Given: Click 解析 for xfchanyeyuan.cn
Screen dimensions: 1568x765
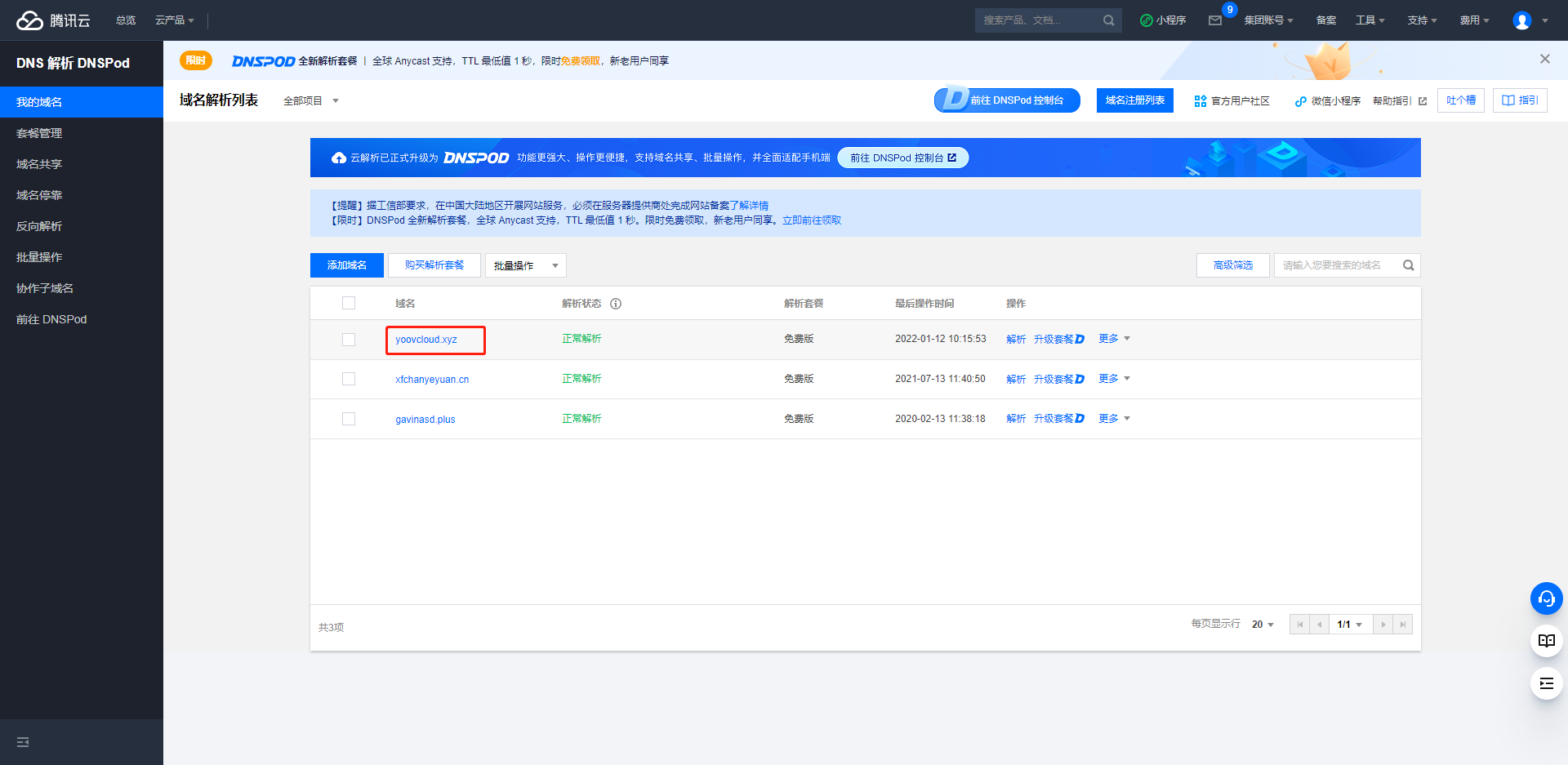Looking at the screenshot, I should pos(1016,379).
